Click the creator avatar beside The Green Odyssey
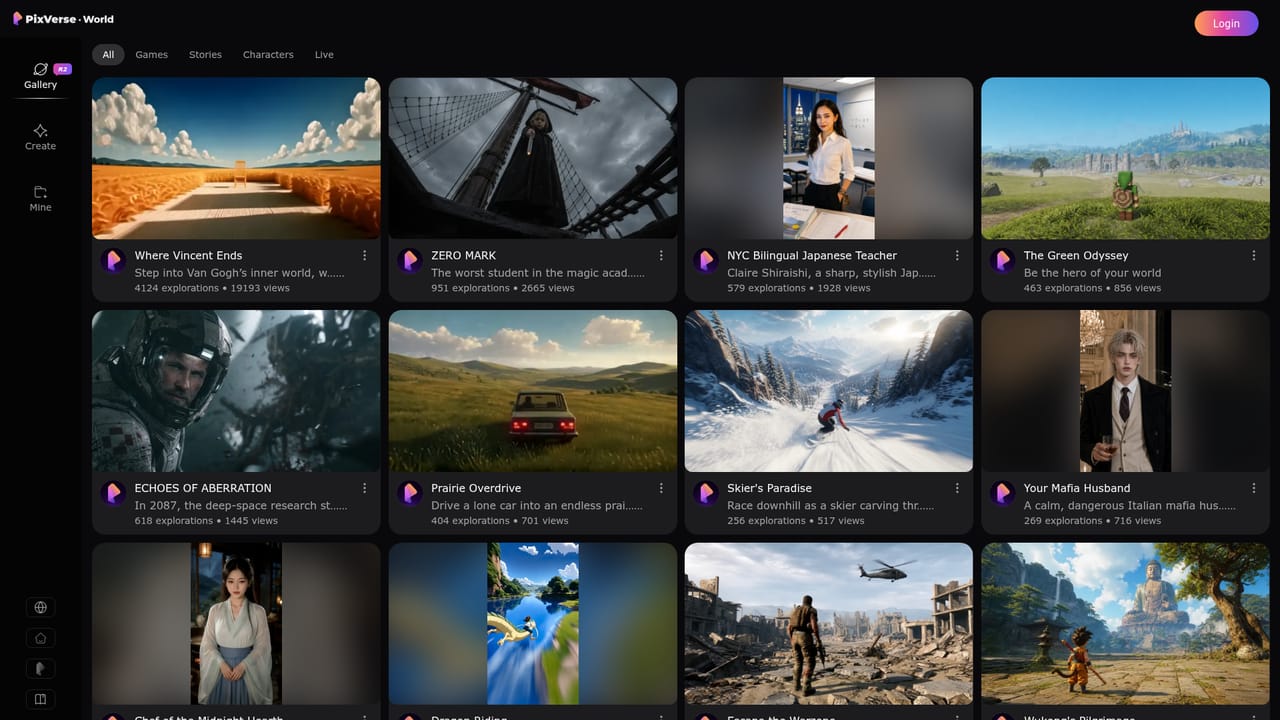Screen dimensions: 1280x720 (x=1003, y=261)
